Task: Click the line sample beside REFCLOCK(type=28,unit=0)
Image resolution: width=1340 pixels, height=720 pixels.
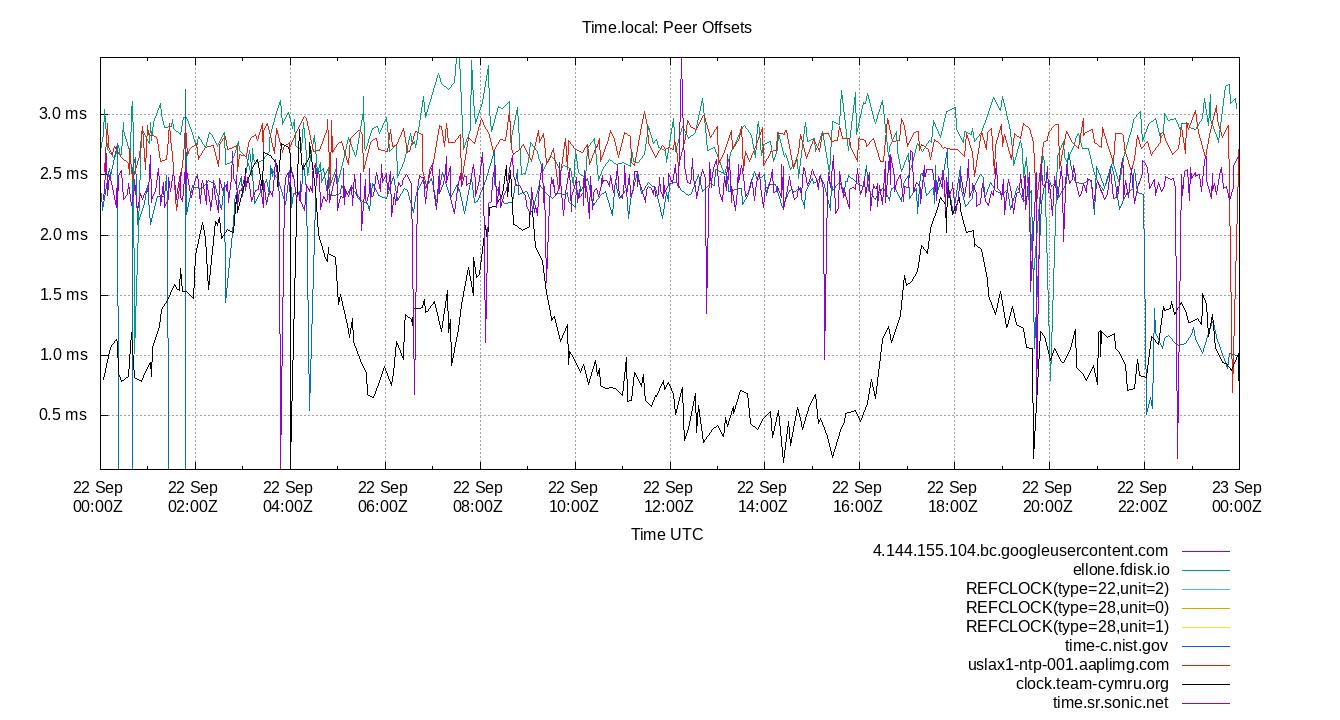Action: coord(1205,608)
